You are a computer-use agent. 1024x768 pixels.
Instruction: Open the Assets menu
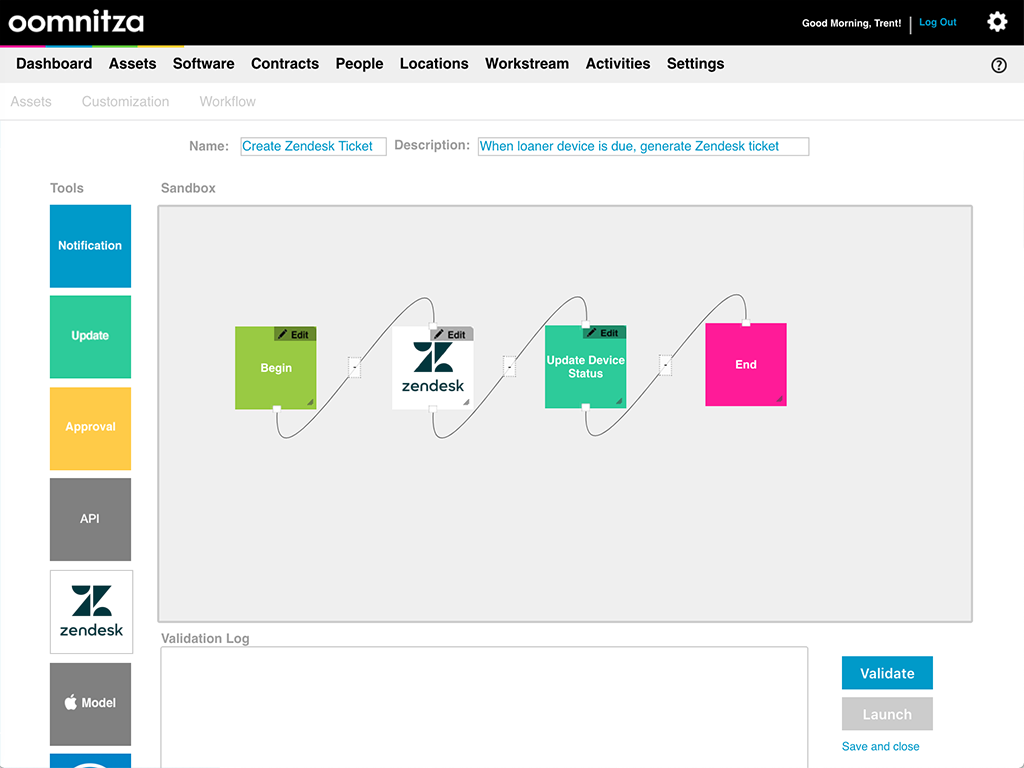(x=132, y=64)
